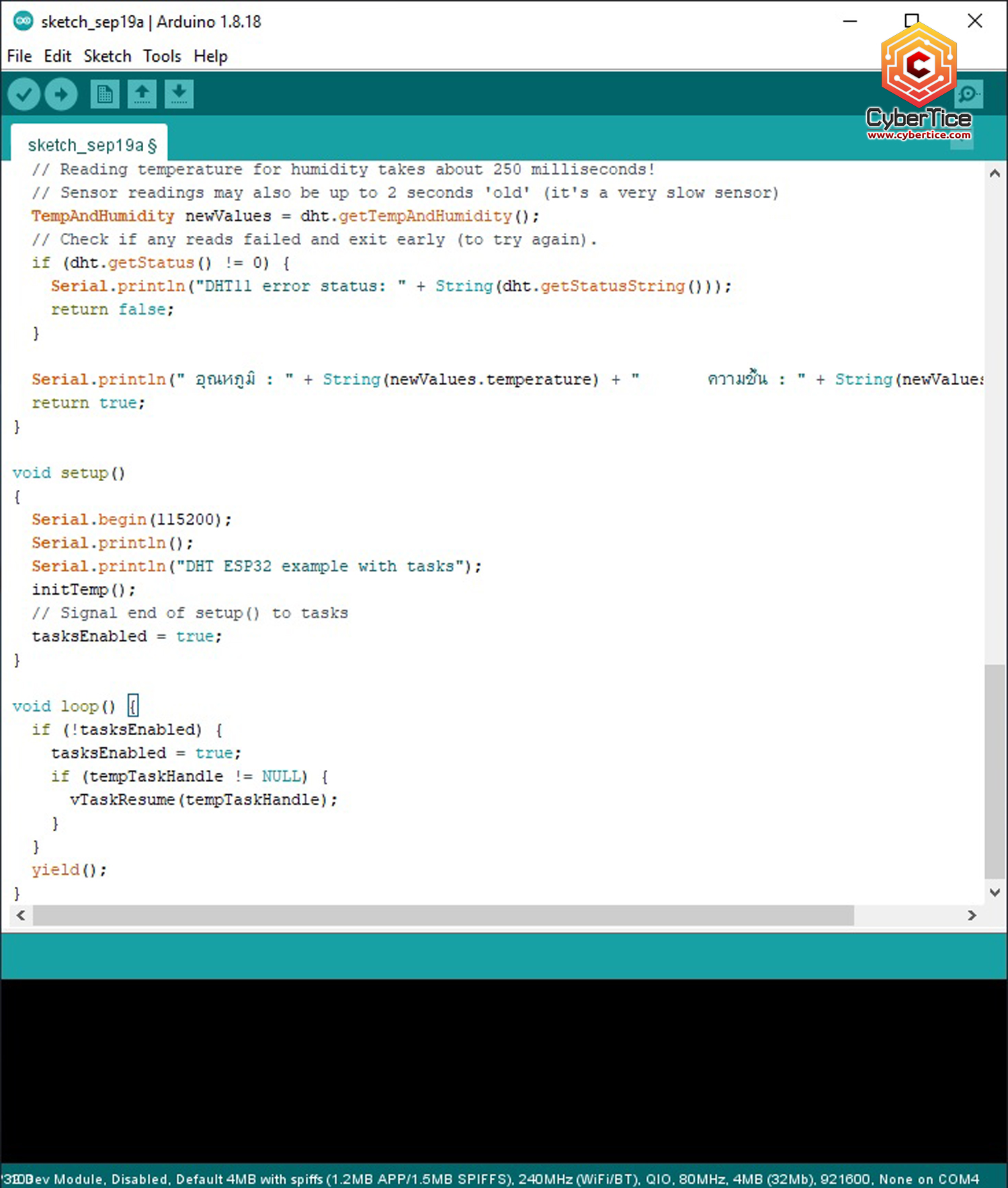1008x1188 pixels.
Task: Open the Edit menu
Action: click(x=57, y=56)
